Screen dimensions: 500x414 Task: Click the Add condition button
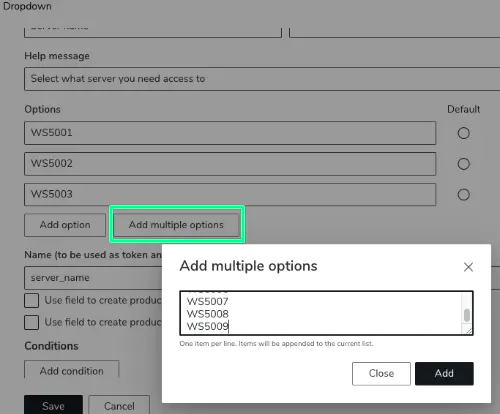coord(72,369)
